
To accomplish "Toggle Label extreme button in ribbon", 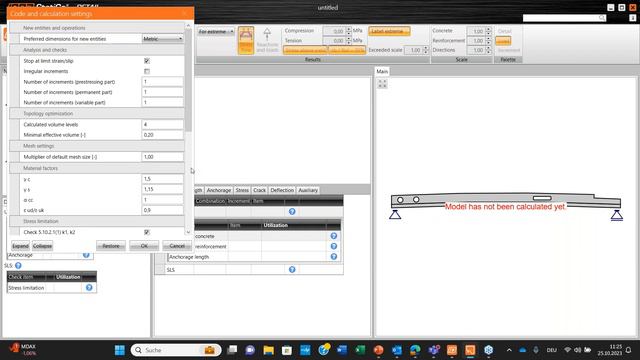I will (x=389, y=31).
